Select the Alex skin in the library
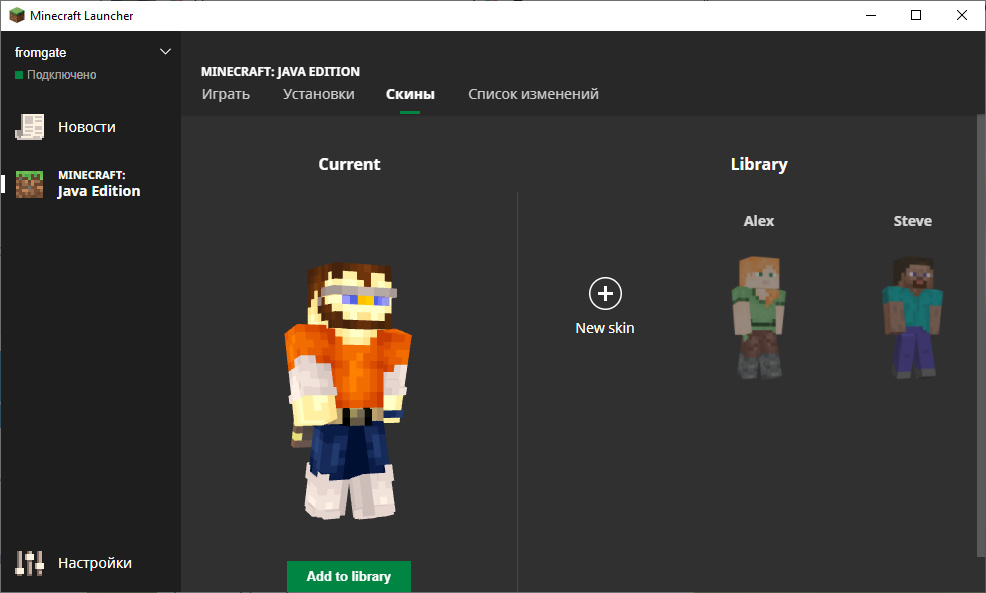Viewport: 986px width, 593px height. [x=759, y=315]
